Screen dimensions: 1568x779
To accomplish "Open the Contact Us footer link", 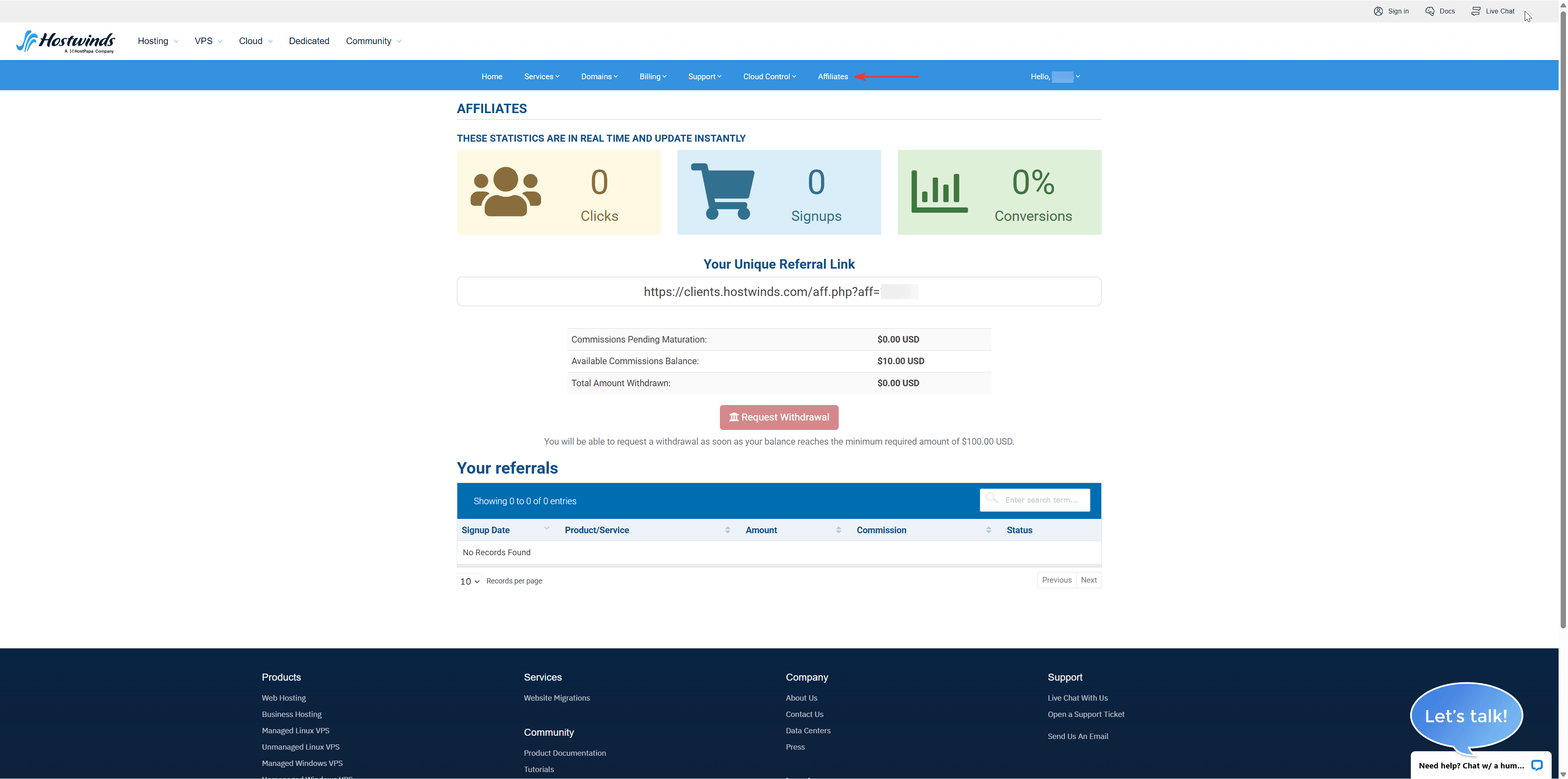I will click(805, 714).
